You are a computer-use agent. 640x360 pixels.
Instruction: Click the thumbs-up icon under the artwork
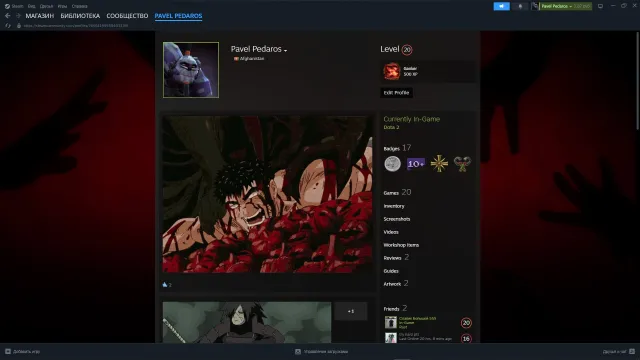pos(165,284)
